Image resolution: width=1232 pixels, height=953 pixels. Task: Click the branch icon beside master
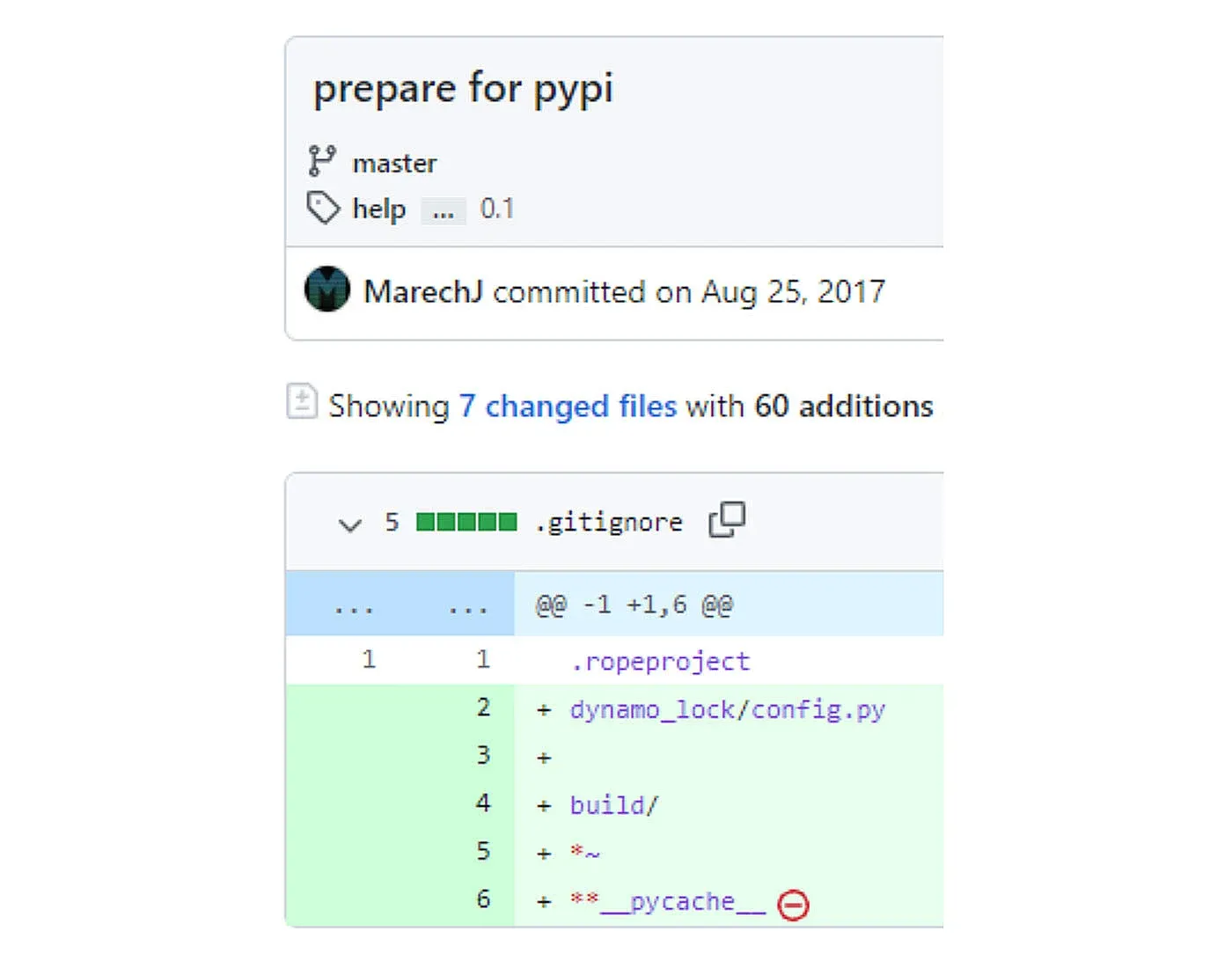[324, 160]
